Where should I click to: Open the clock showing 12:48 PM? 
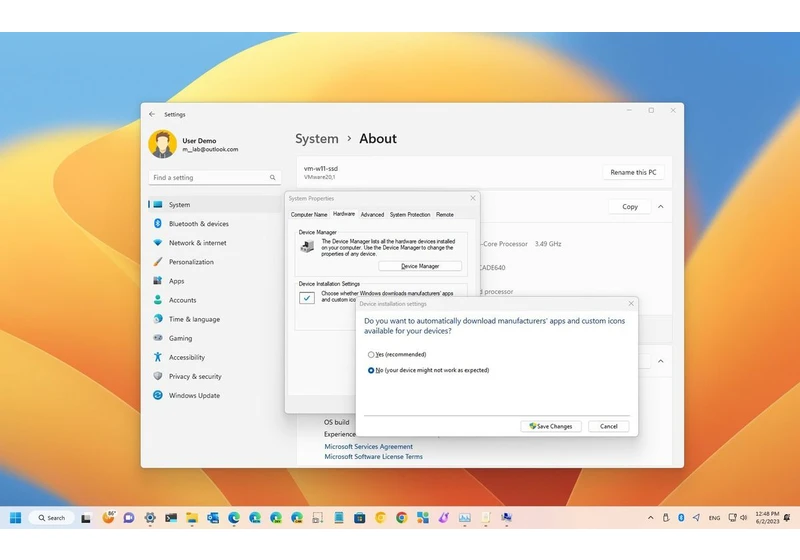(x=767, y=518)
